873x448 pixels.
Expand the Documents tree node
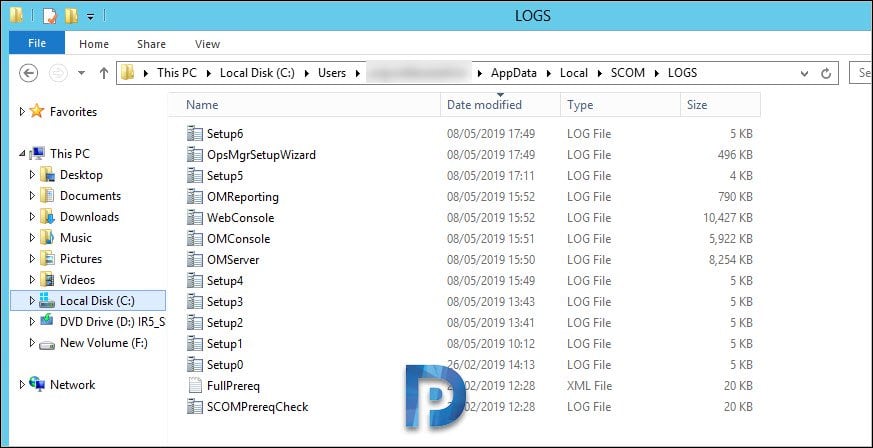click(x=32, y=196)
